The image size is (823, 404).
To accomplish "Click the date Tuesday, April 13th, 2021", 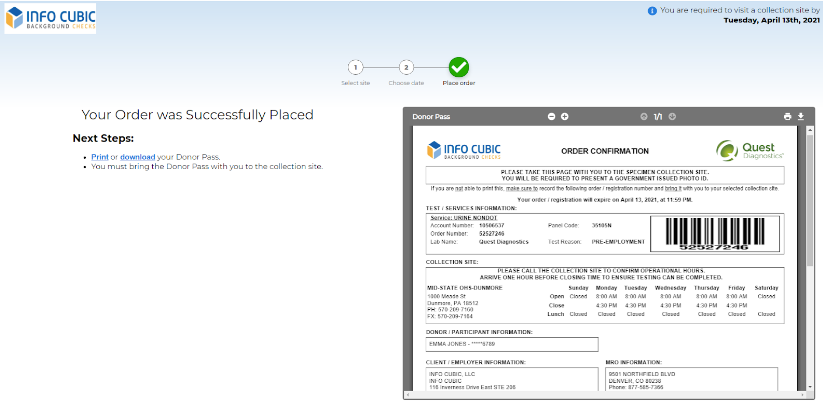I will click(x=772, y=20).
